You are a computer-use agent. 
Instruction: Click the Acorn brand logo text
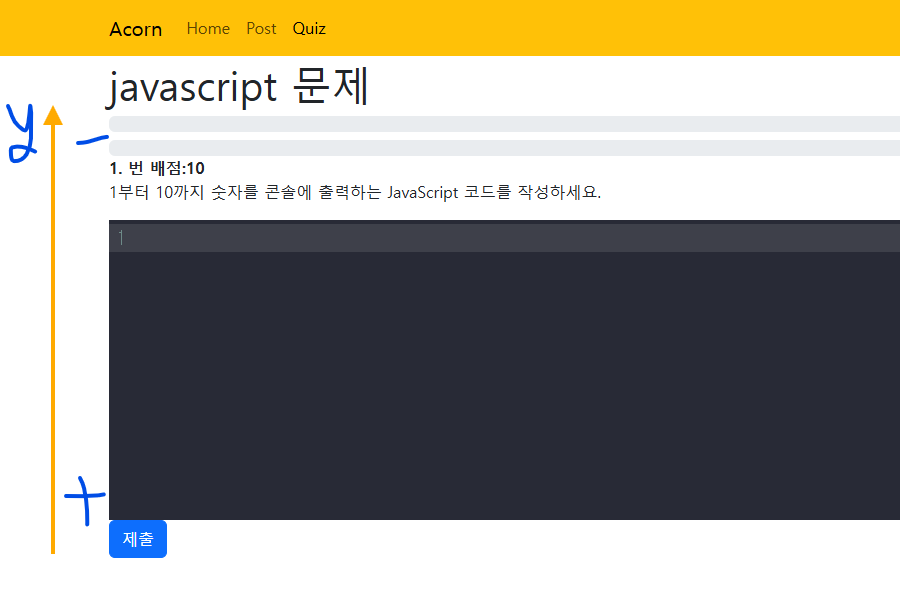135,29
